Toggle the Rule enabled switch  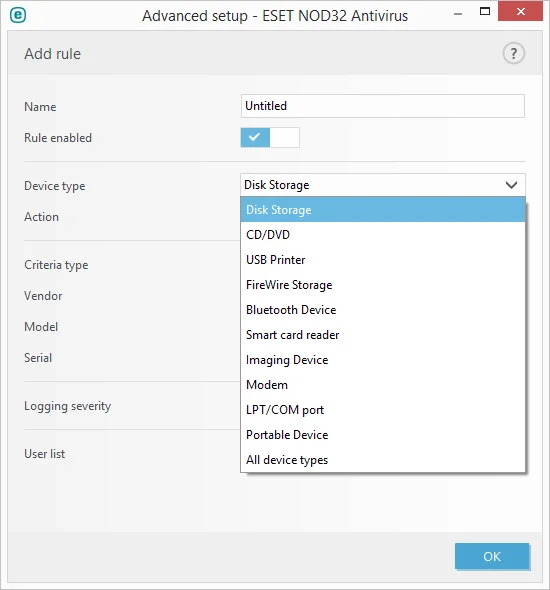[x=270, y=137]
